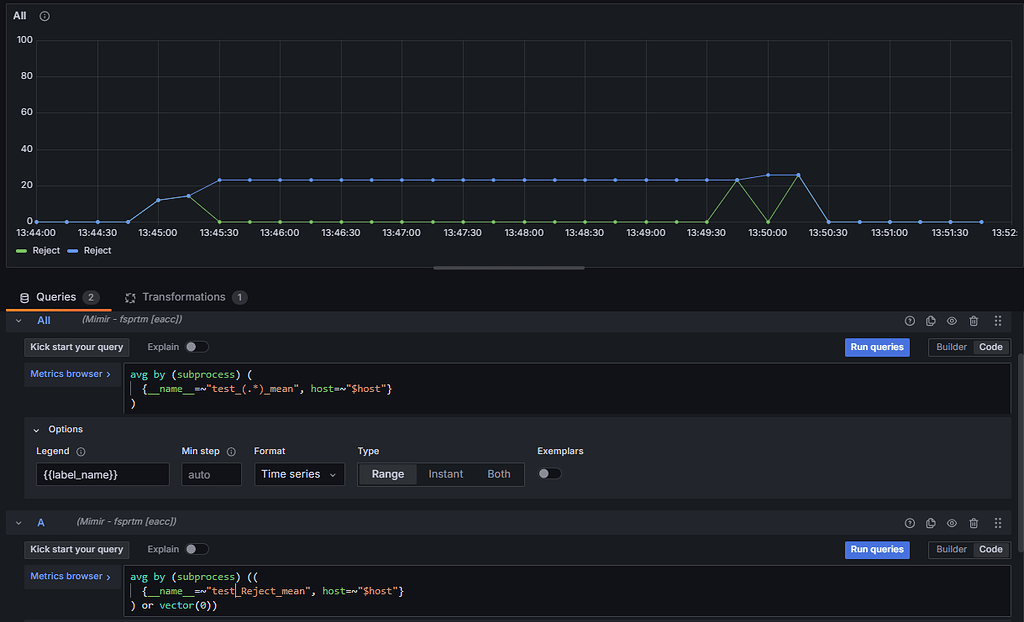This screenshot has height=622, width=1024.
Task: Duplicate the All query using the copy icon
Action: 930,321
